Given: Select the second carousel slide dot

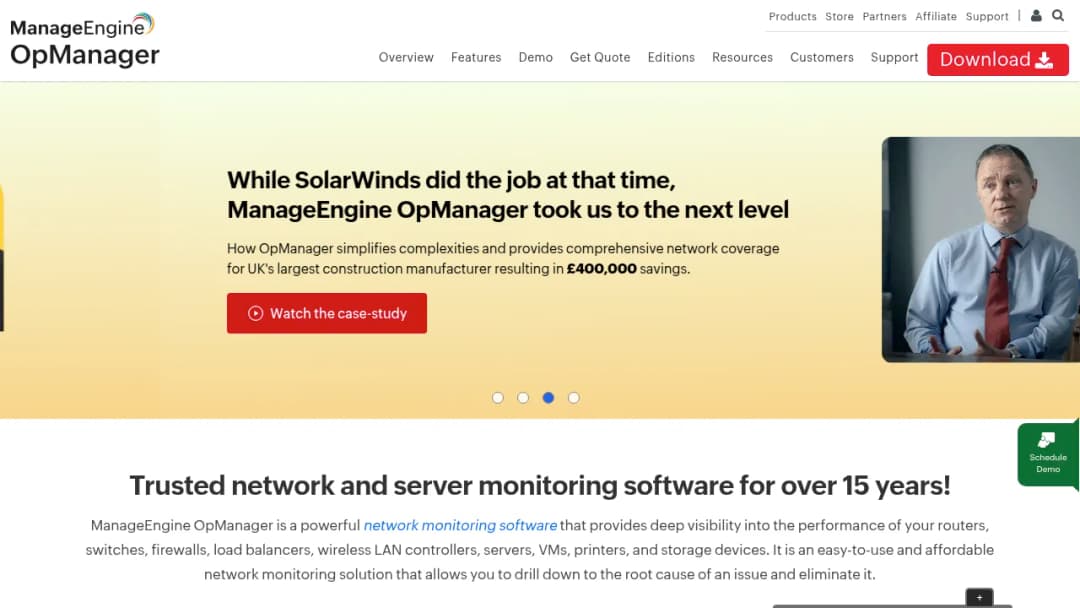Looking at the screenshot, I should 523,398.
